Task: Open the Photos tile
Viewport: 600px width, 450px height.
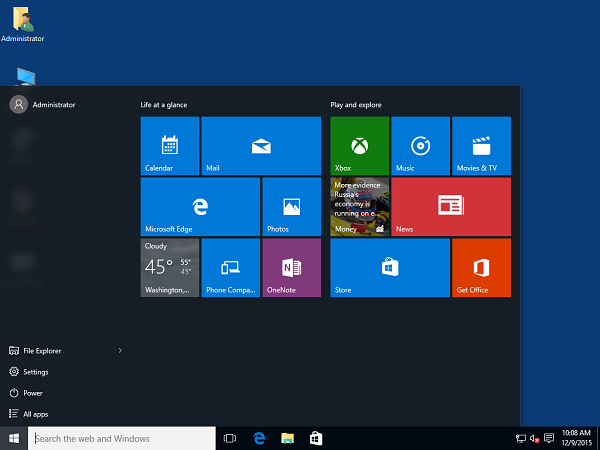Action: [292, 207]
